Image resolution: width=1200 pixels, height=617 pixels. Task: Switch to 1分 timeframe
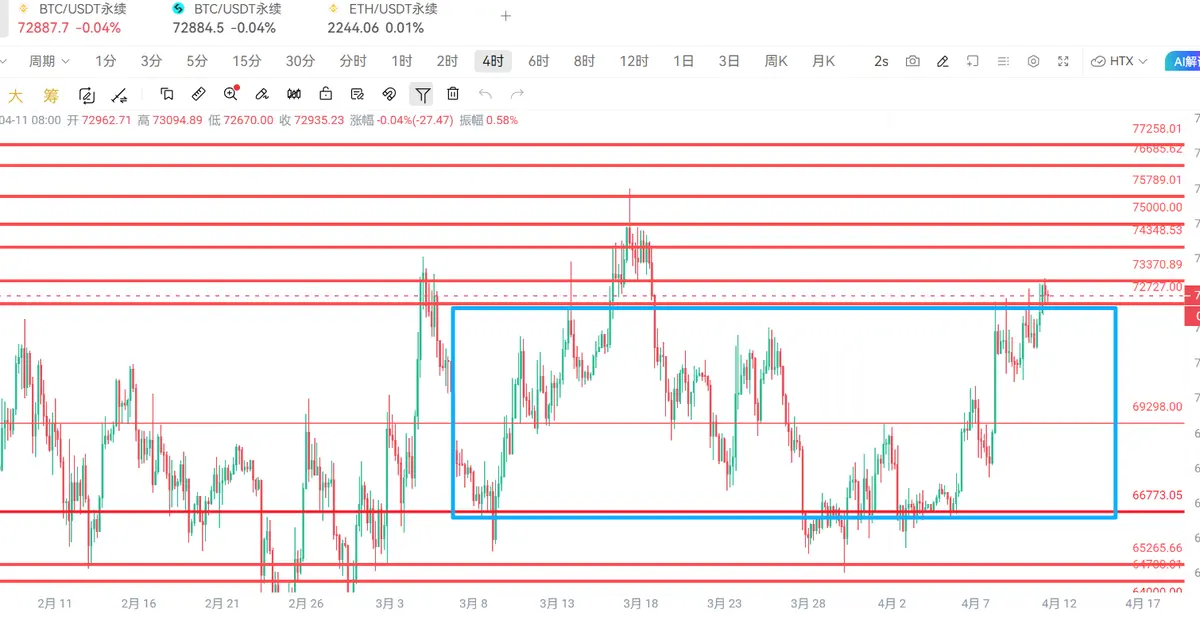pyautogui.click(x=106, y=61)
